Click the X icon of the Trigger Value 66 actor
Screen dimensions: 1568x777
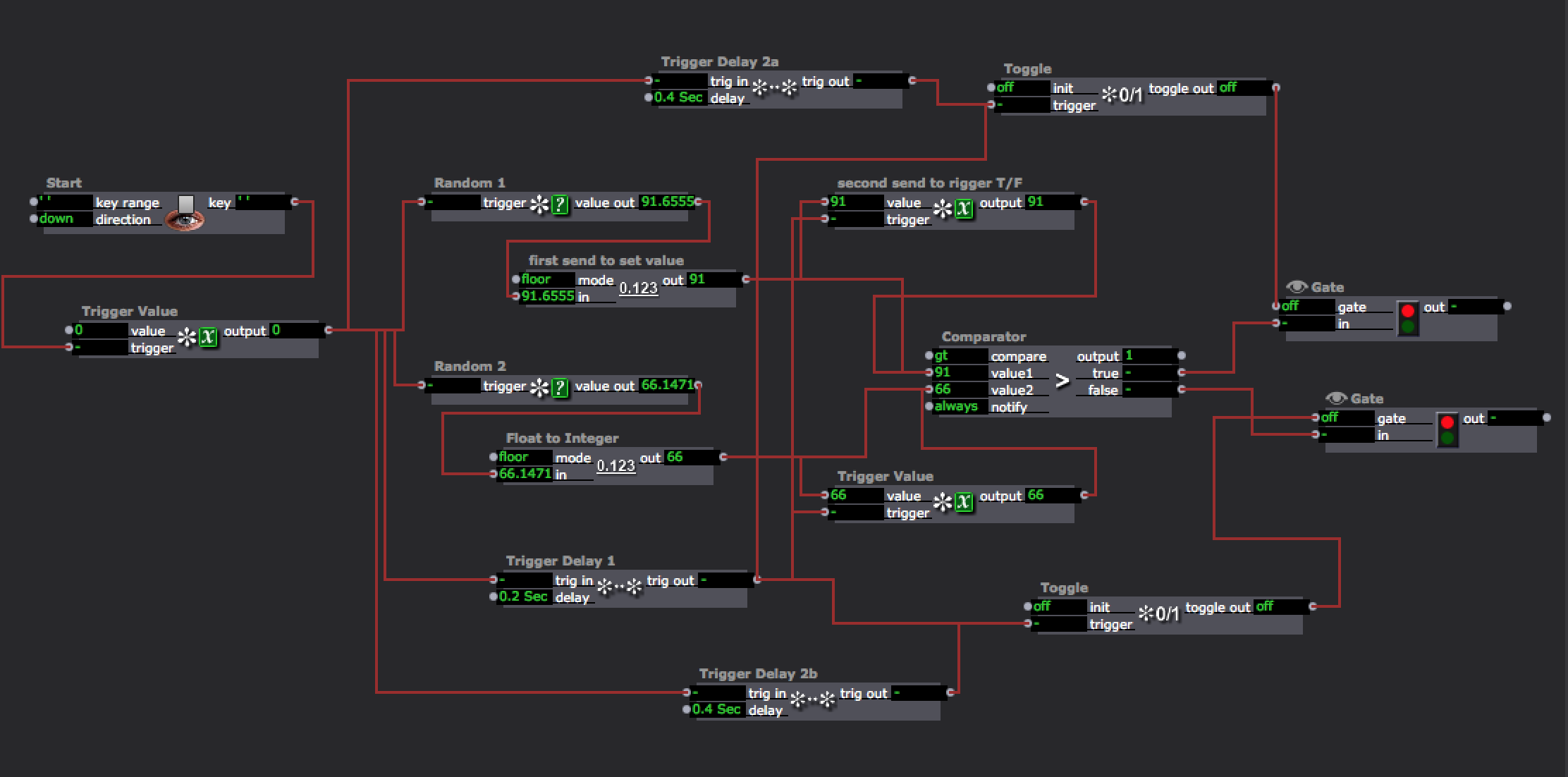coord(964,503)
